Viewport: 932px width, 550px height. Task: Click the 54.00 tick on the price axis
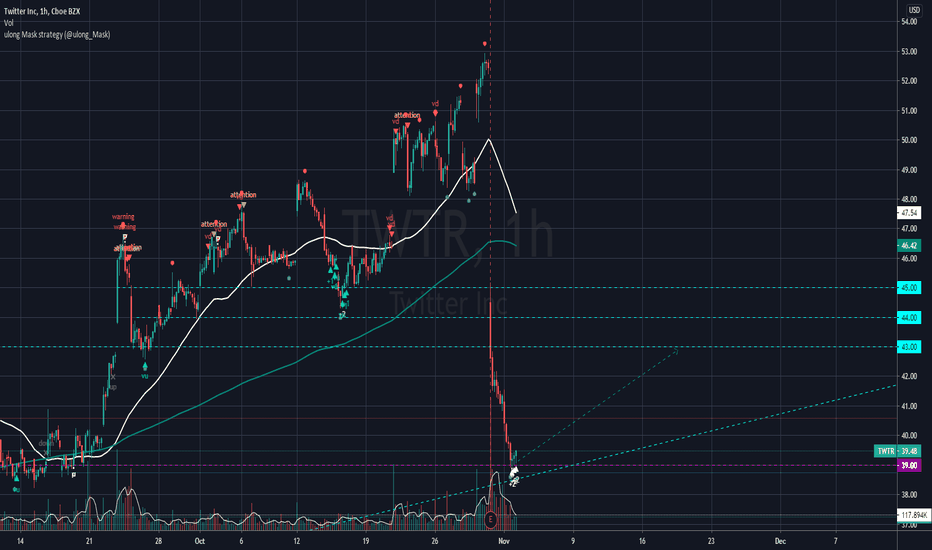point(909,22)
